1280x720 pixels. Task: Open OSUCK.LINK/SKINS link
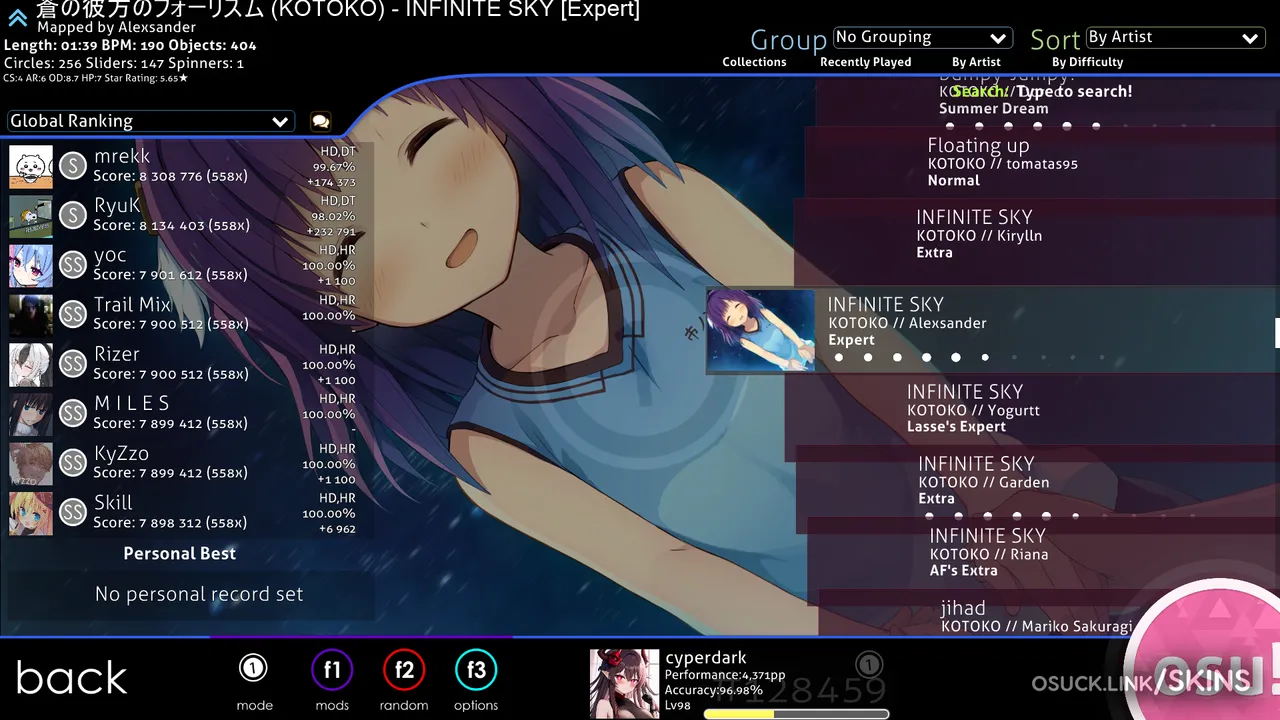click(x=1140, y=683)
